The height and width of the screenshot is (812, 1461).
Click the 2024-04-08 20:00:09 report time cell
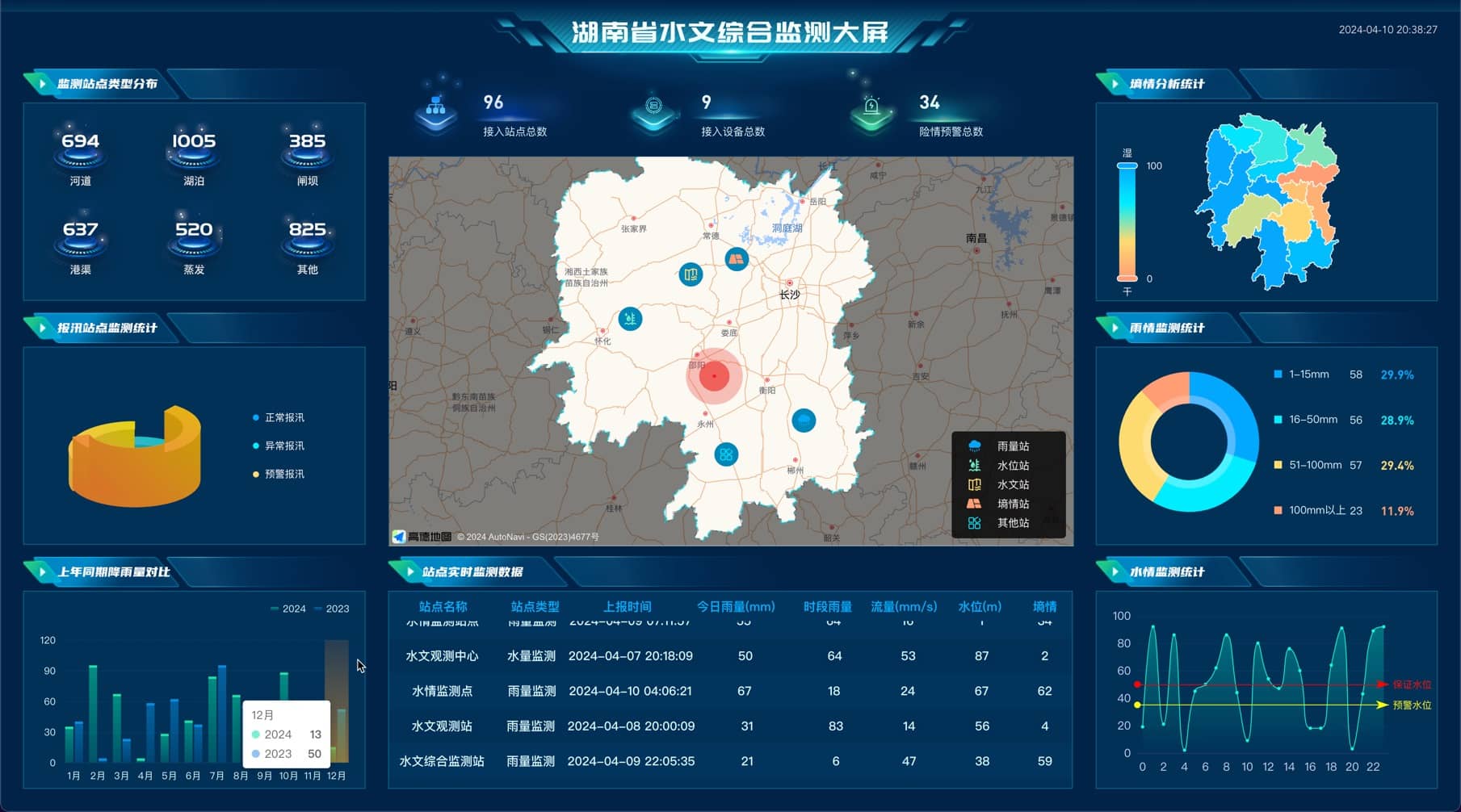631,726
